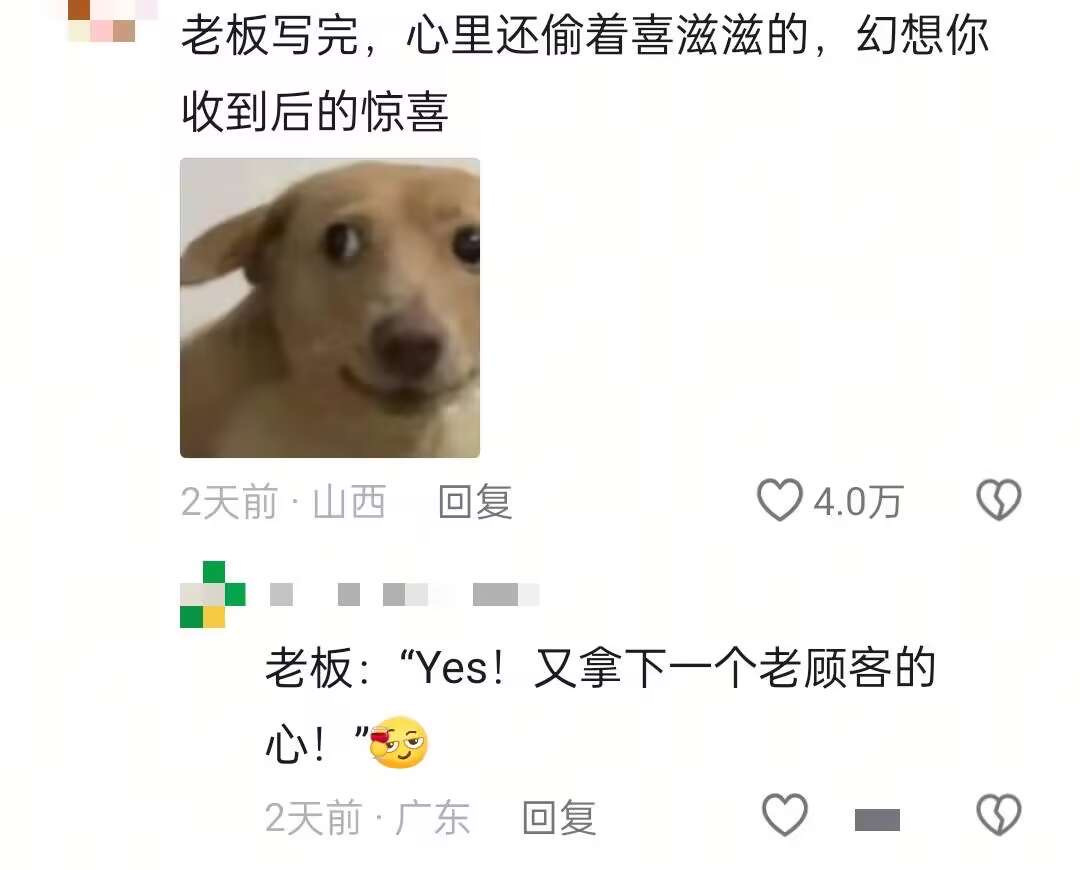Open the top commenter's pixelated avatar
The height and width of the screenshot is (870, 1080).
pyautogui.click(x=102, y=21)
